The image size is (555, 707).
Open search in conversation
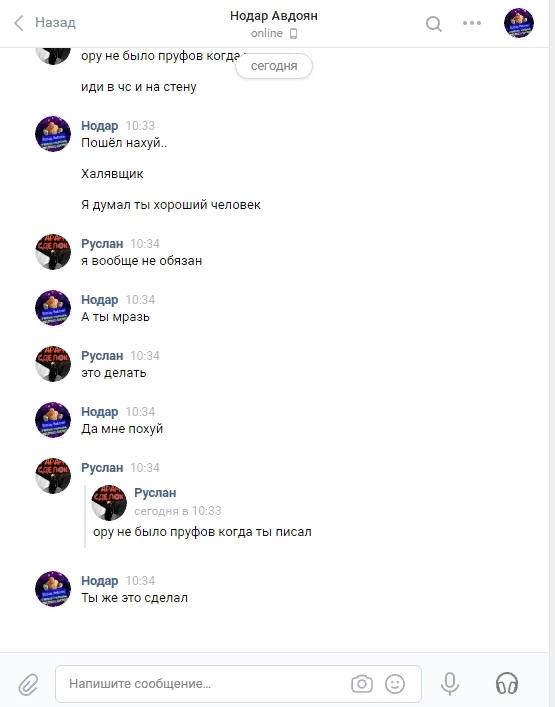pyautogui.click(x=434, y=23)
